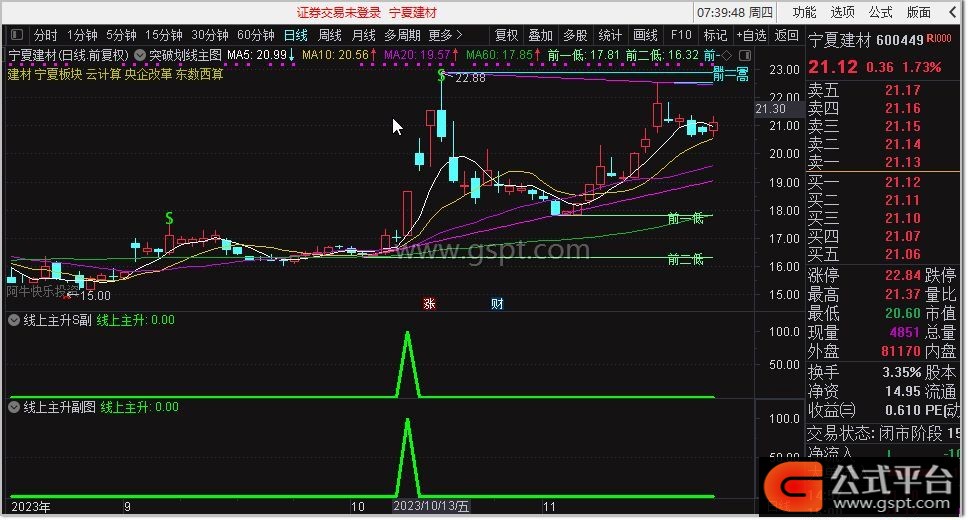Click the 600449 stock code
Viewport: 969px width, 520px height.
pyautogui.click(x=899, y=41)
